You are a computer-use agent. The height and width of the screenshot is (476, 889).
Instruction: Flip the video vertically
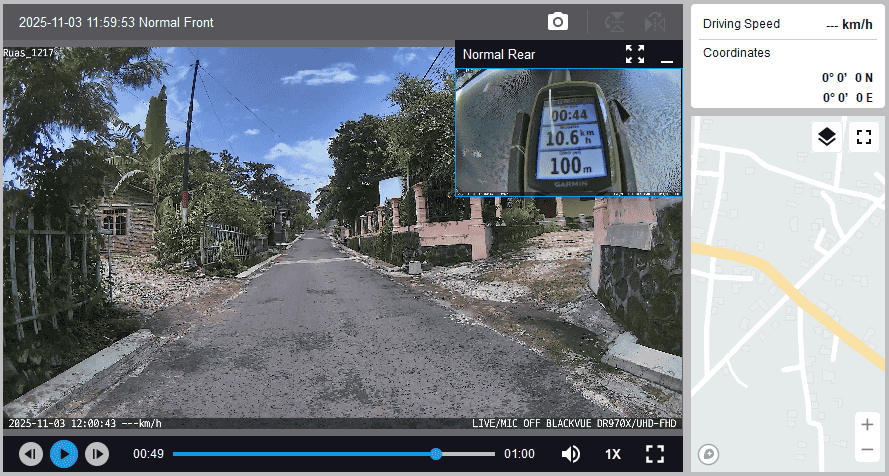tap(614, 22)
